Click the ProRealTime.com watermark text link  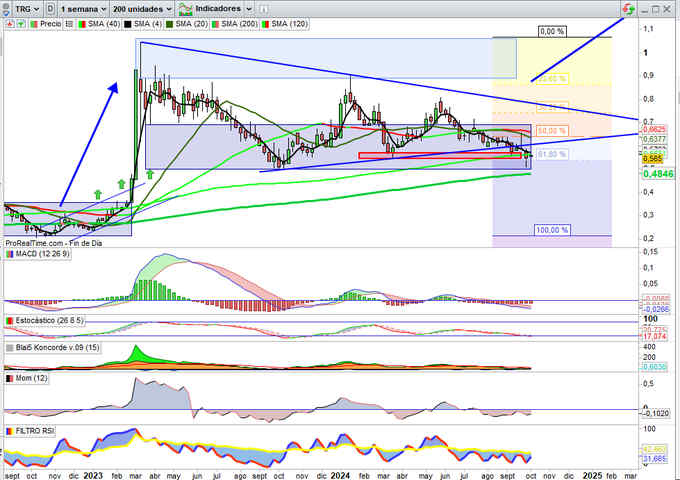(x=53, y=243)
